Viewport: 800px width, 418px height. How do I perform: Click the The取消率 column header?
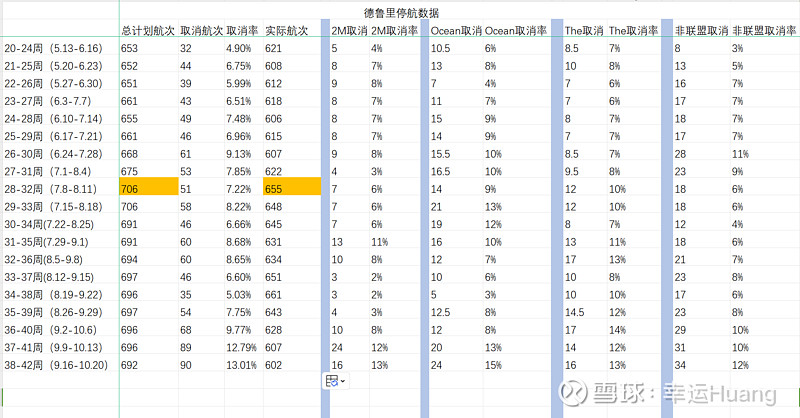(633, 31)
